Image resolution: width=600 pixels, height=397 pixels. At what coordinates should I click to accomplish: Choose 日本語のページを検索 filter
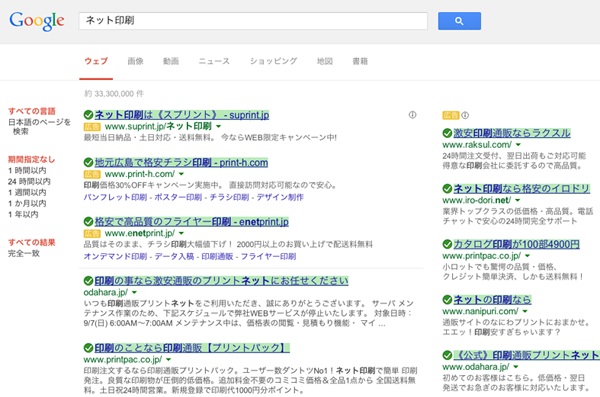pos(39,126)
